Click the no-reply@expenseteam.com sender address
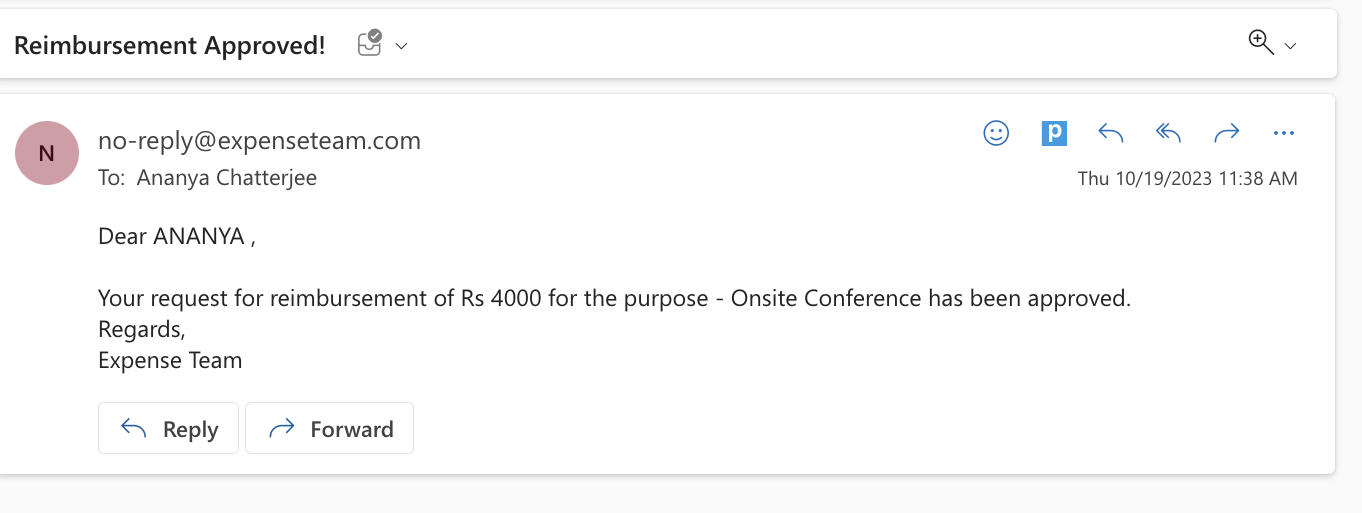1362x513 pixels. coord(259,141)
